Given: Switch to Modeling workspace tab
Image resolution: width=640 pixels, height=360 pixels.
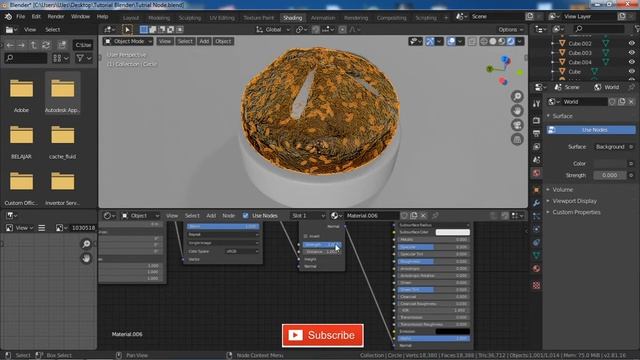Looking at the screenshot, I should [x=159, y=18].
